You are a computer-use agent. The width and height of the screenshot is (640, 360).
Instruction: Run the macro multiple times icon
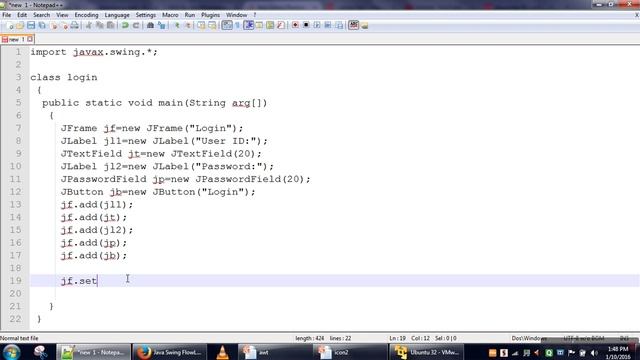coord(328,25)
